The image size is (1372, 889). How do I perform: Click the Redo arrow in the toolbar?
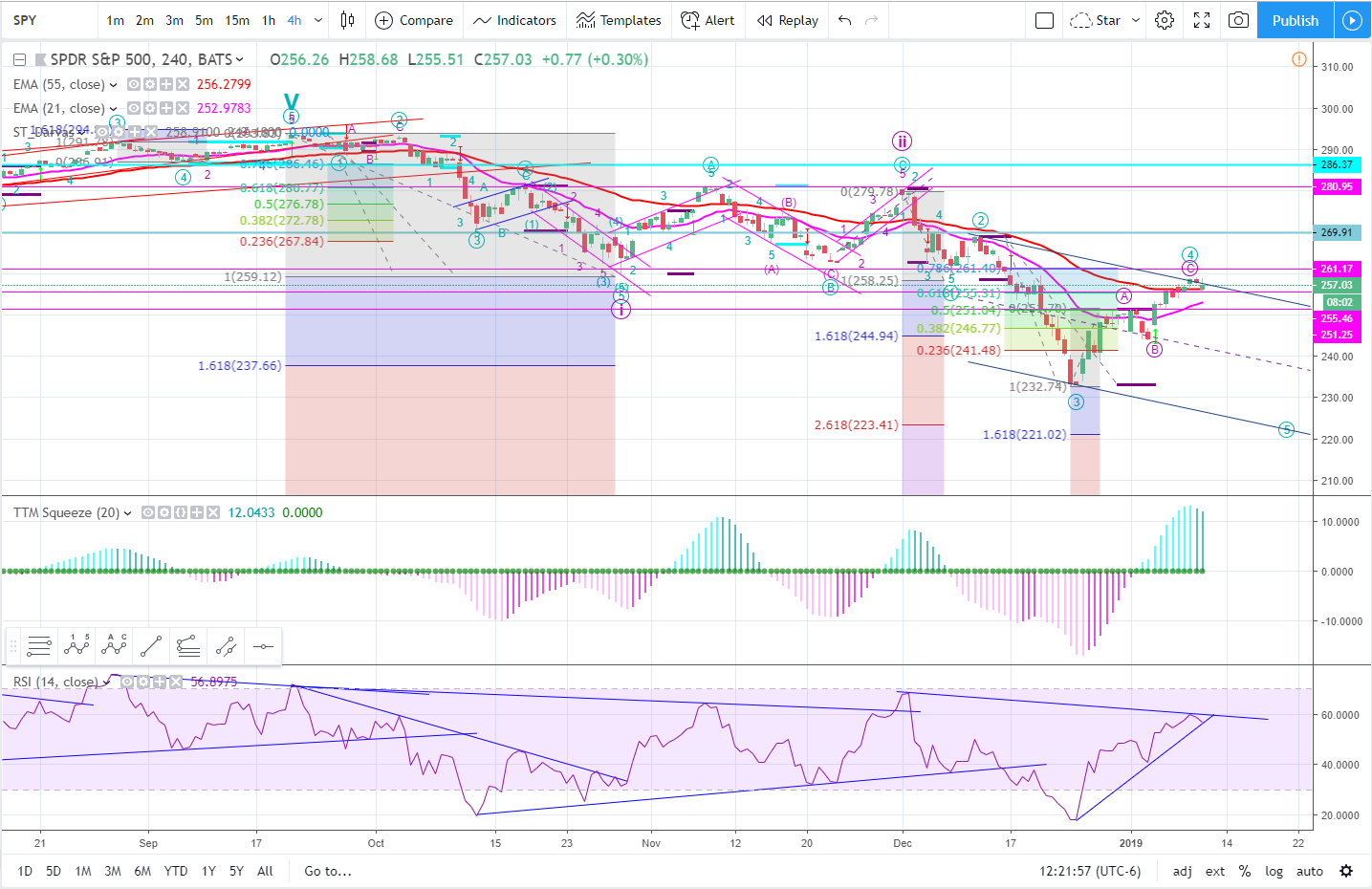[x=871, y=20]
